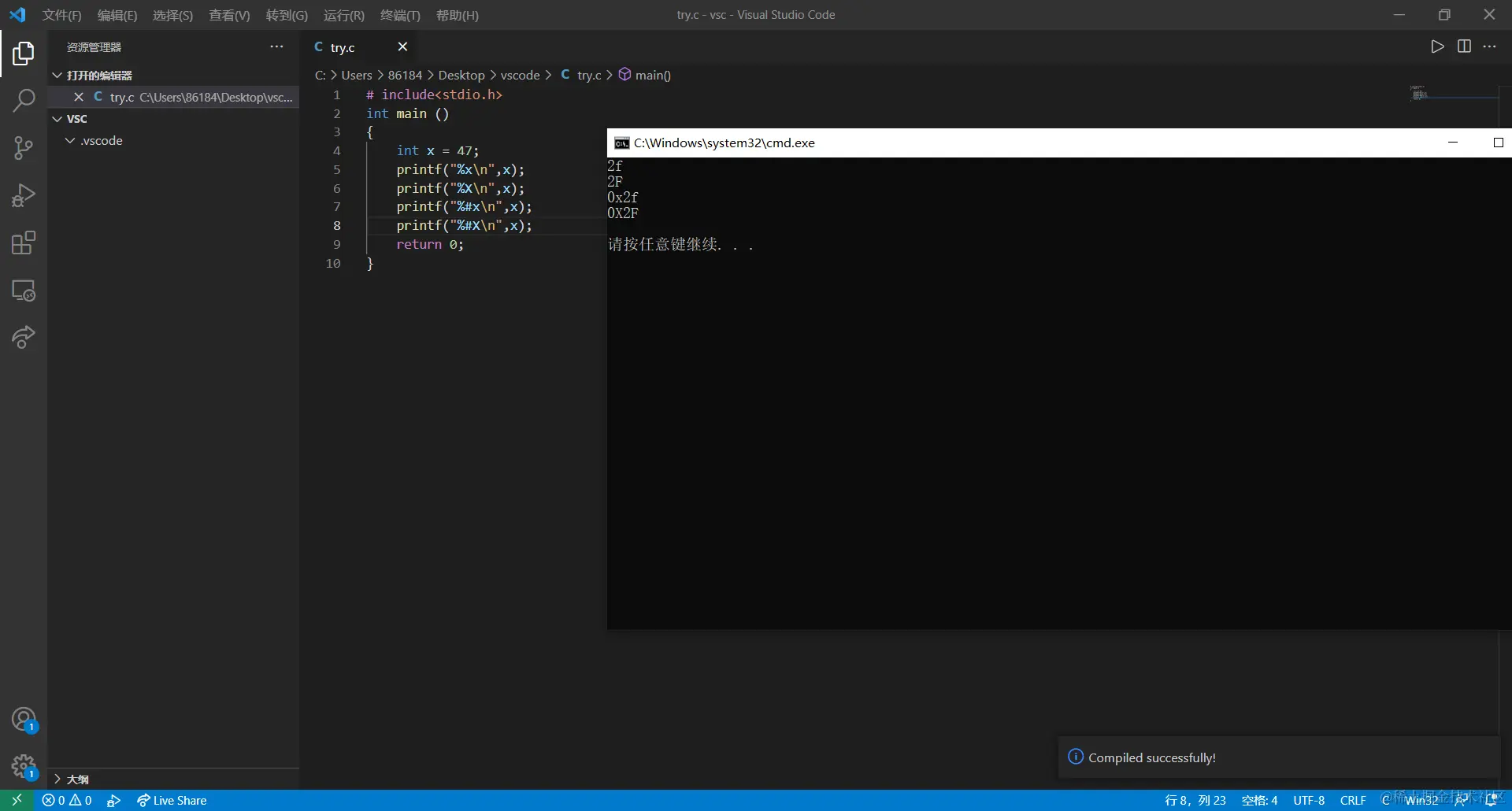Click the editor minimap preview

pyautogui.click(x=1454, y=94)
